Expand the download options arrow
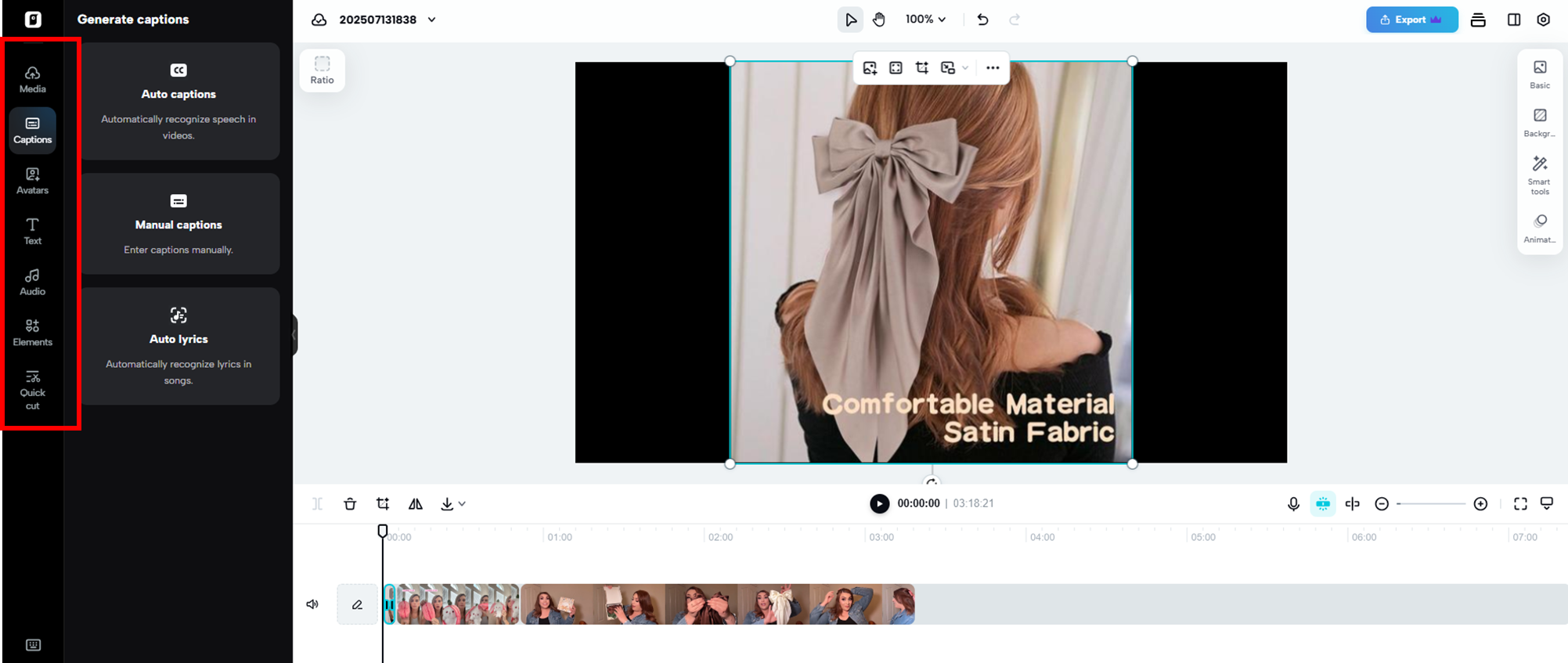The width and height of the screenshot is (1568, 663). coord(462,503)
